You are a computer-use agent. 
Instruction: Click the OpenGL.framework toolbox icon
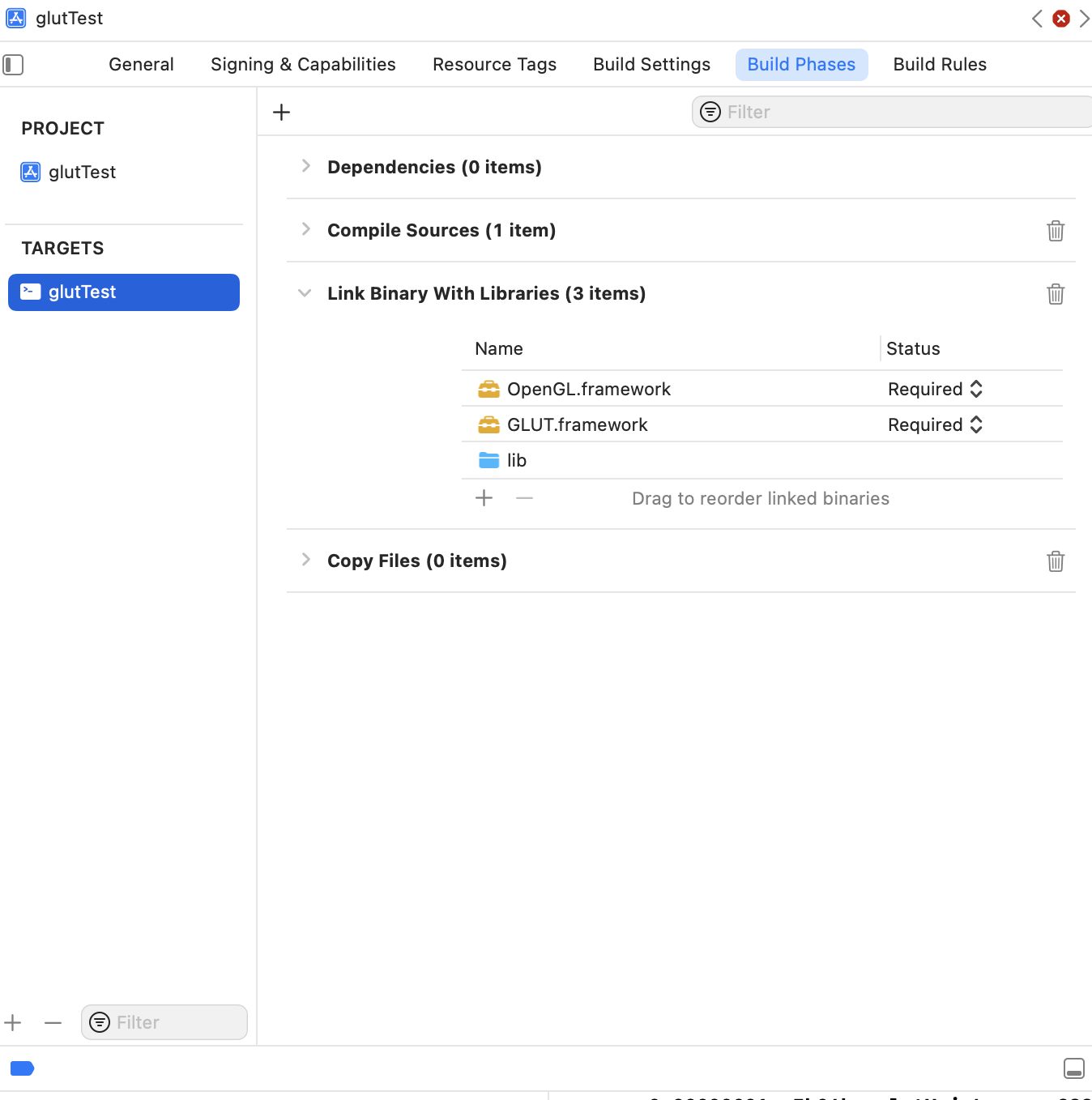[488, 389]
